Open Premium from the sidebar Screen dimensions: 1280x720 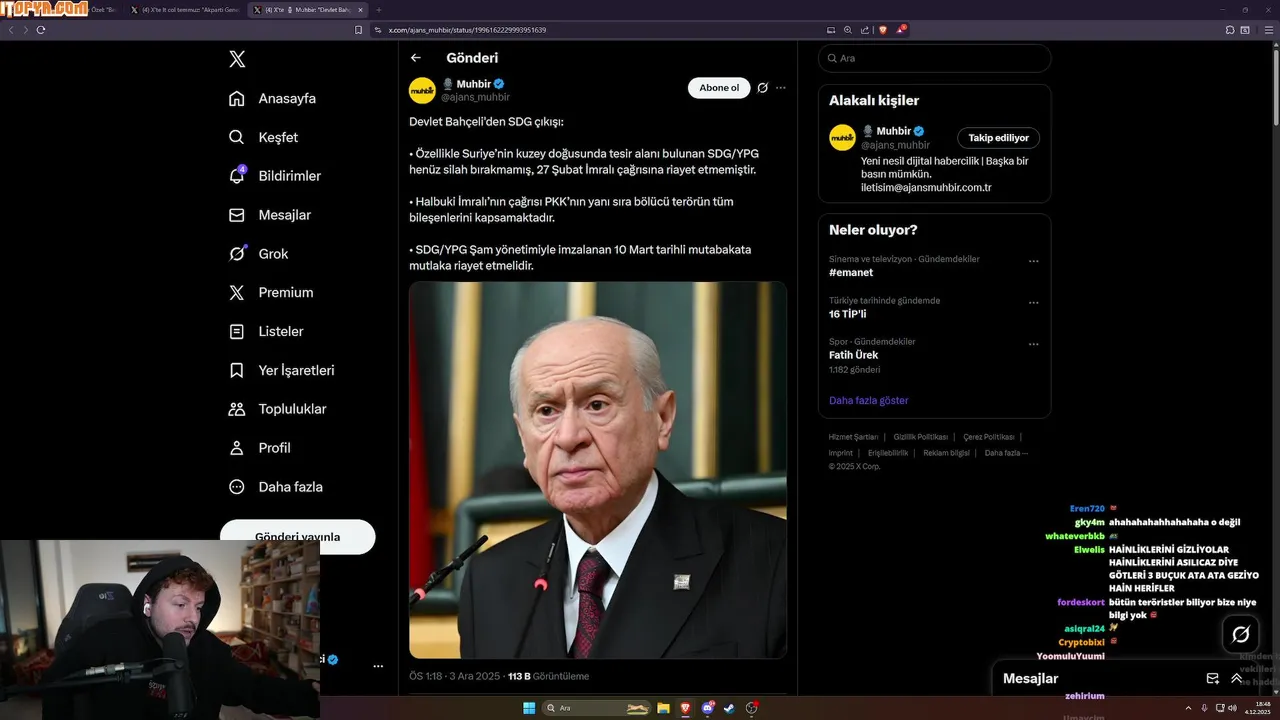271,292
